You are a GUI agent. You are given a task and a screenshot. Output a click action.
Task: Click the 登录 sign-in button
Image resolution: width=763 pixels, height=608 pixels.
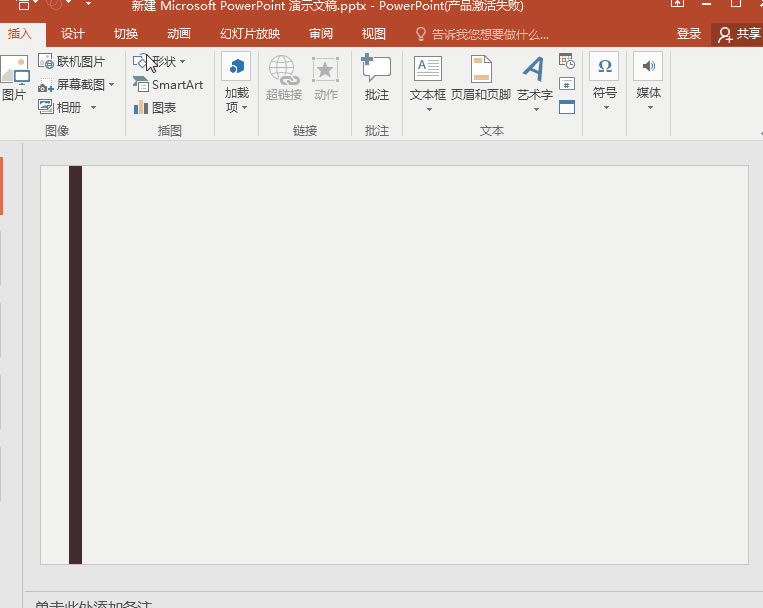coord(689,34)
